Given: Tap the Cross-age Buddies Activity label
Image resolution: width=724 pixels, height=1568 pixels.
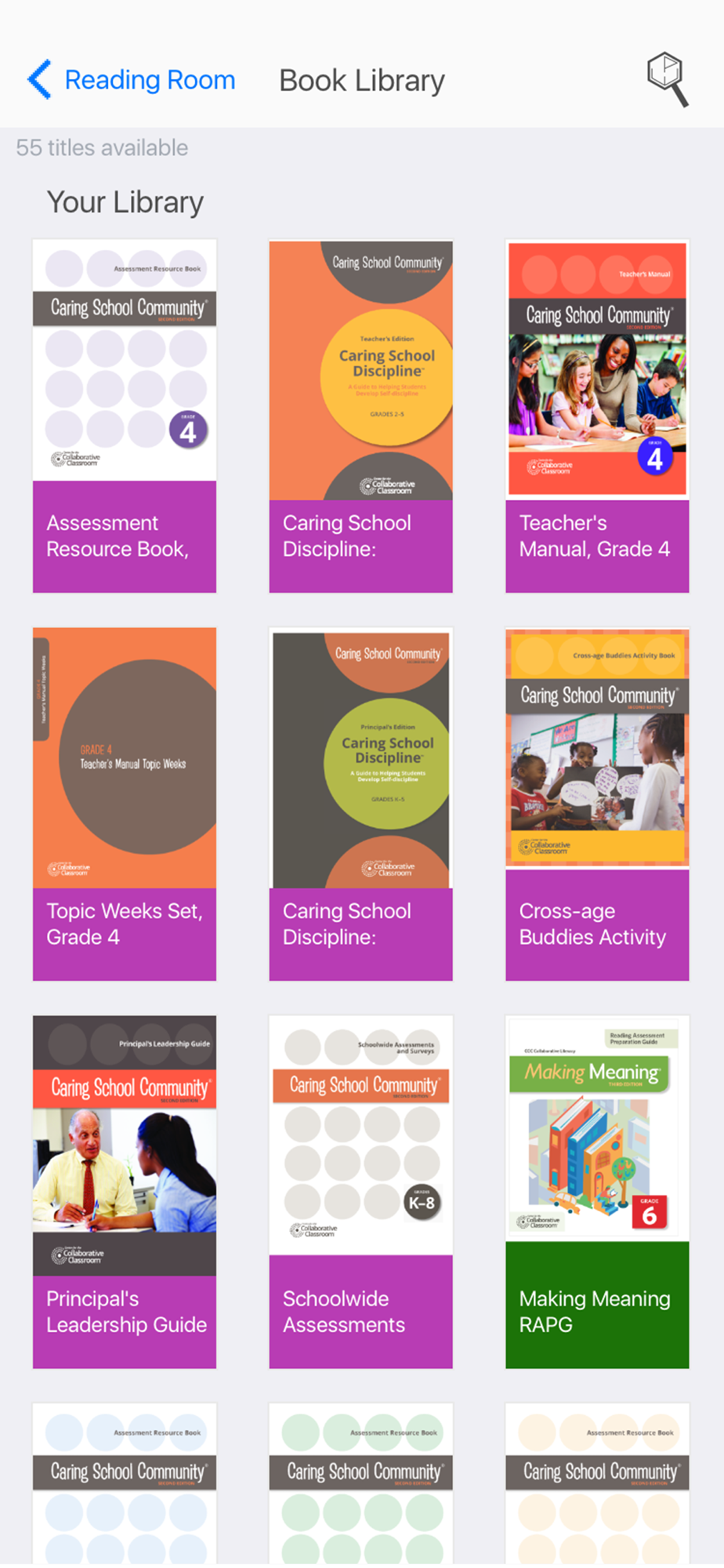Looking at the screenshot, I should (x=597, y=924).
